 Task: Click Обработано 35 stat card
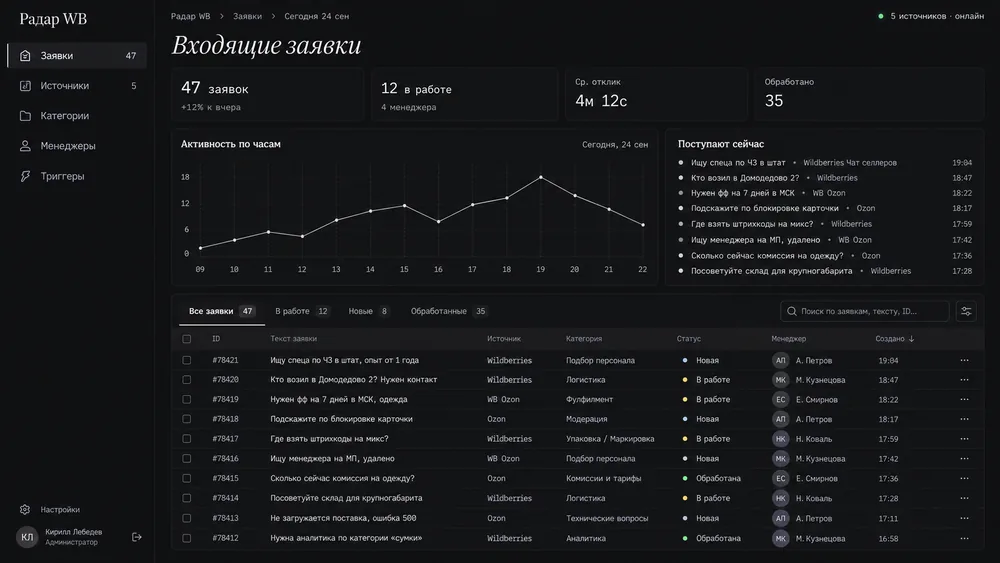pyautogui.click(x=869, y=94)
